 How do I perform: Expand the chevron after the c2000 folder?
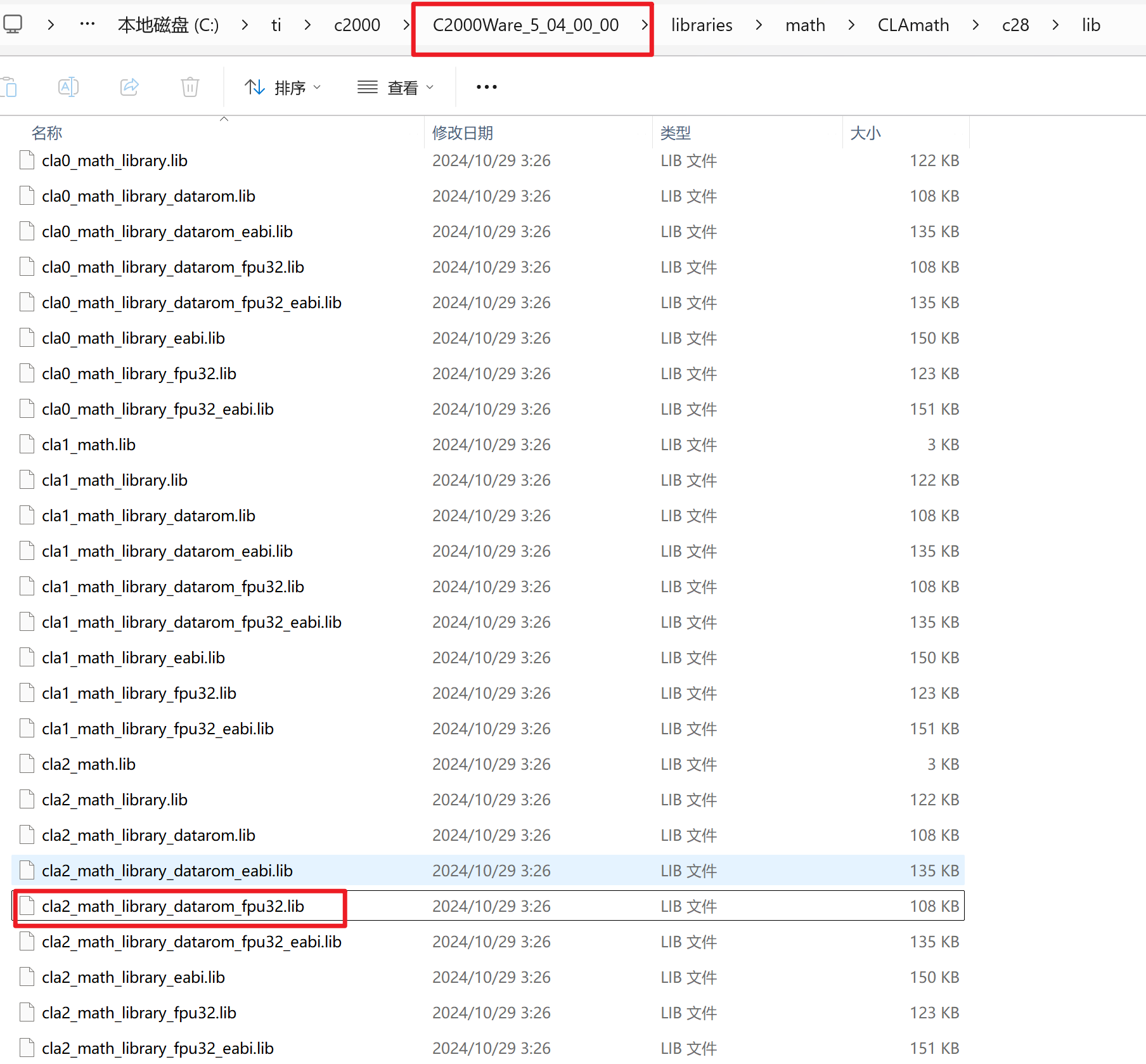[406, 25]
